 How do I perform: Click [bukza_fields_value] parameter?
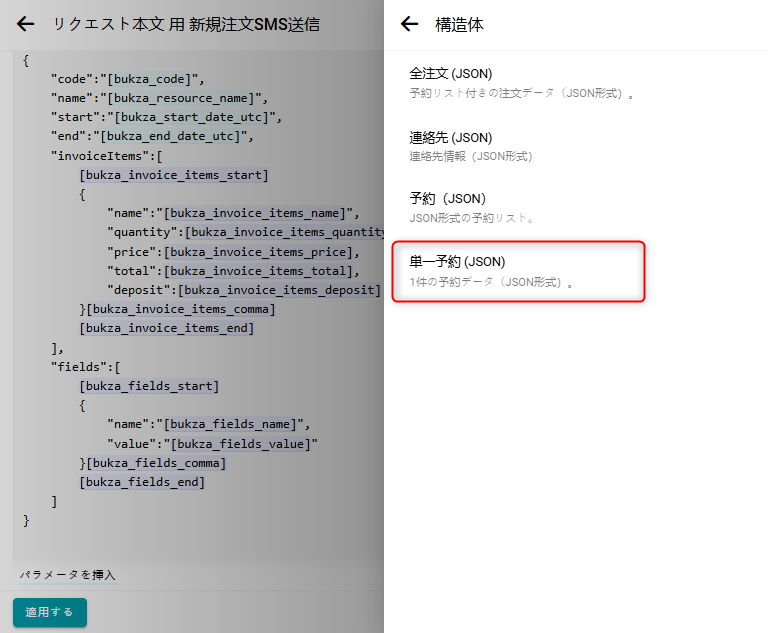point(240,444)
